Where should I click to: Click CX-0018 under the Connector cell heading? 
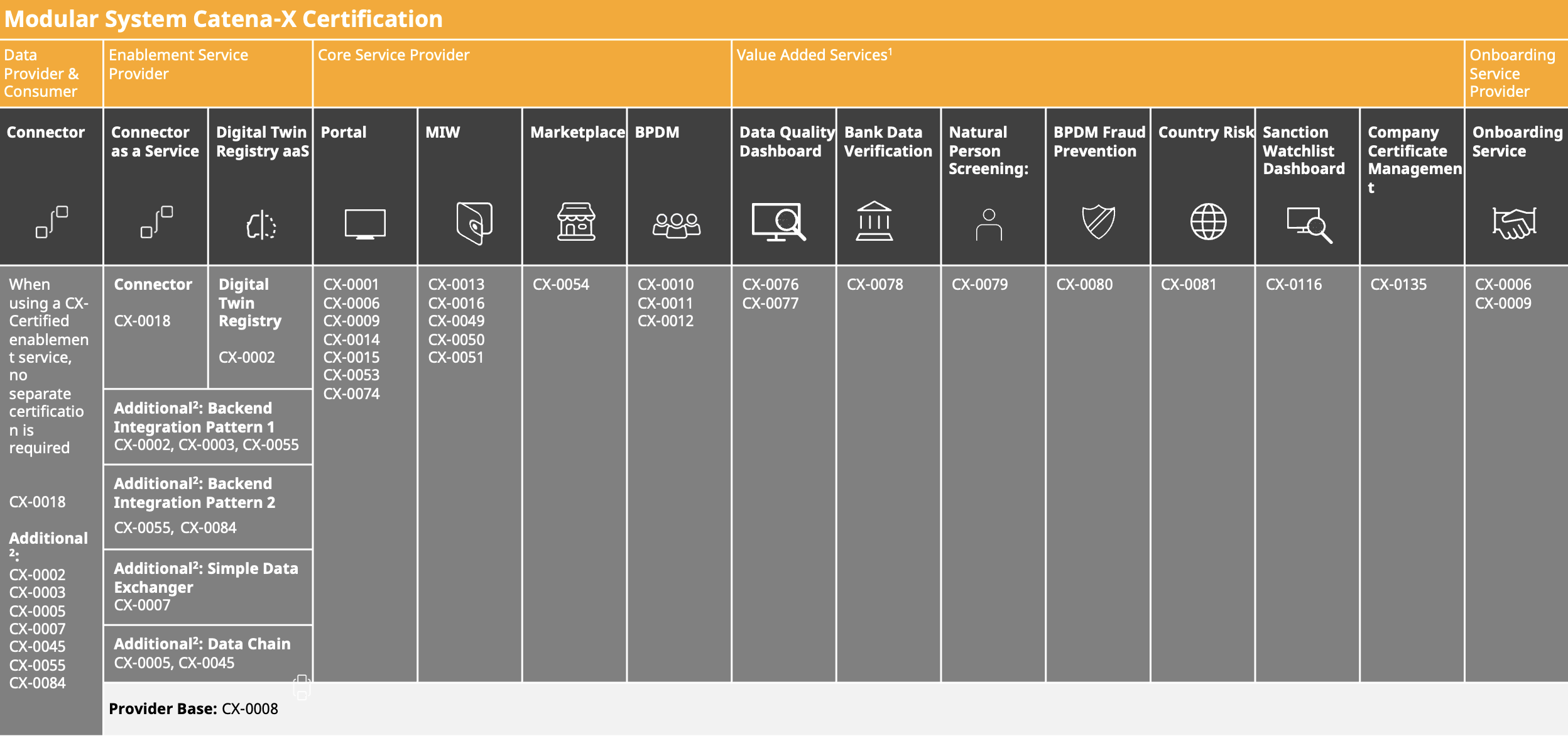[142, 321]
